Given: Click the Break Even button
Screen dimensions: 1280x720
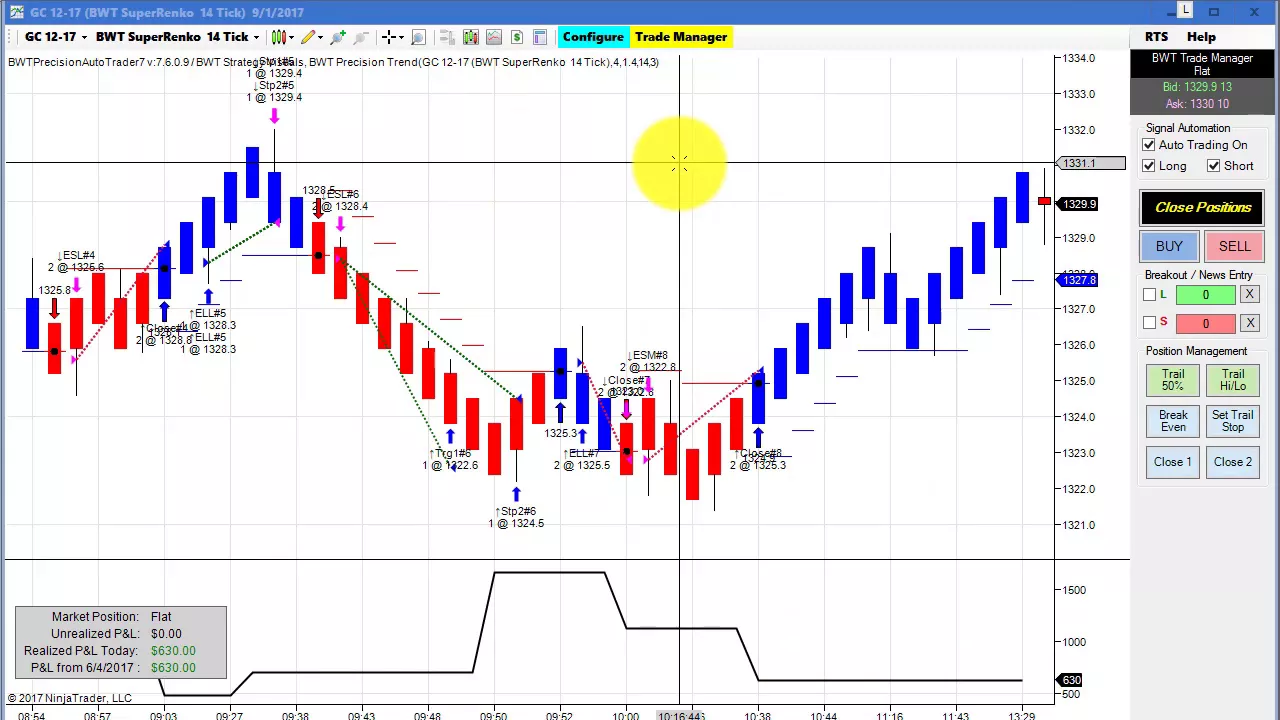Looking at the screenshot, I should (x=1173, y=421).
